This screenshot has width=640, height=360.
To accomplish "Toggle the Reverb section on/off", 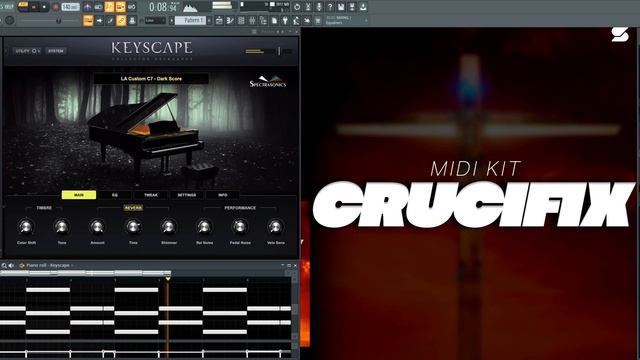I will click(133, 208).
